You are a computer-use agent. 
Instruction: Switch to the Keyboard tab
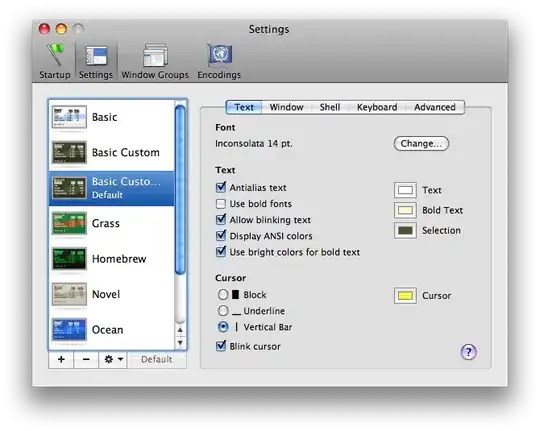coord(377,107)
